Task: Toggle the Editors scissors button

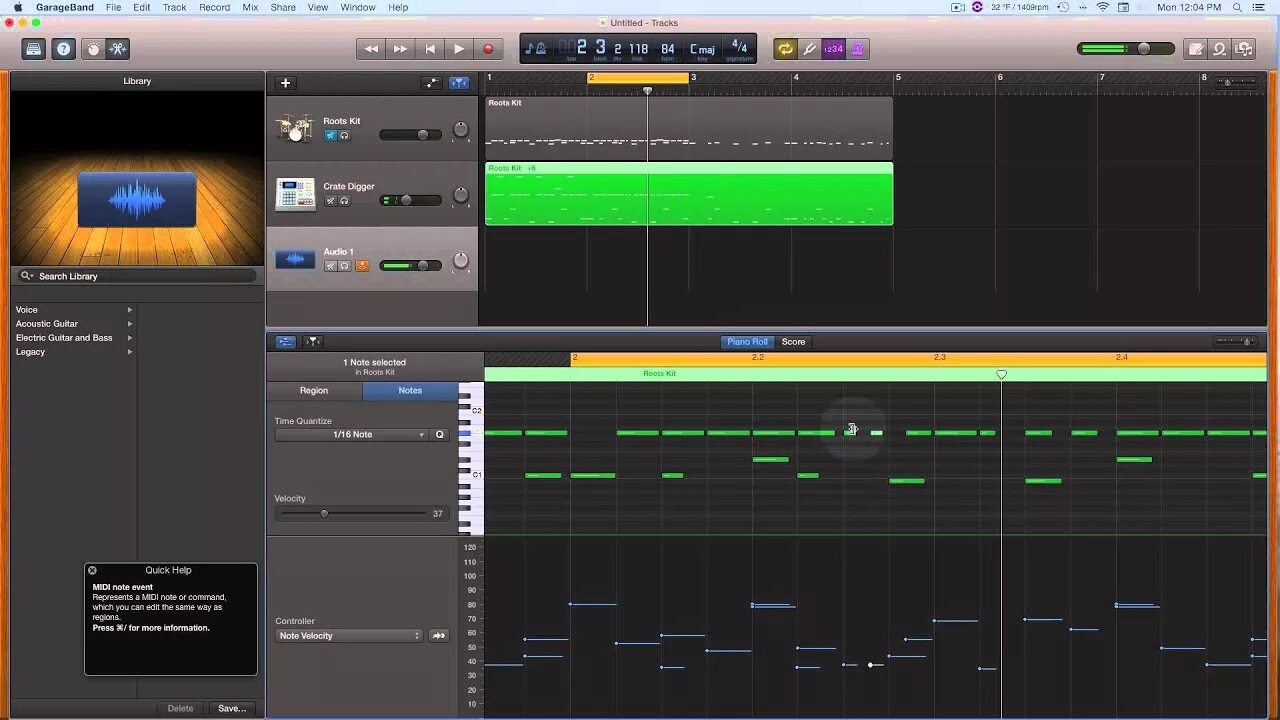Action: point(118,49)
